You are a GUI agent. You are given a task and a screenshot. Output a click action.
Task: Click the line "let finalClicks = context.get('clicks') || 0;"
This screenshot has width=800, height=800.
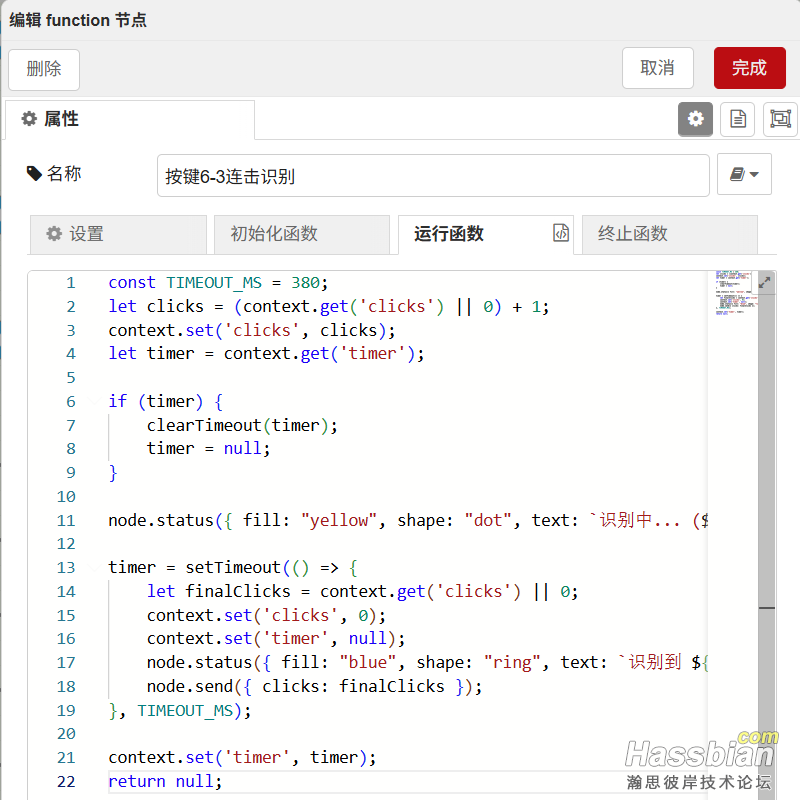pyautogui.click(x=362, y=592)
